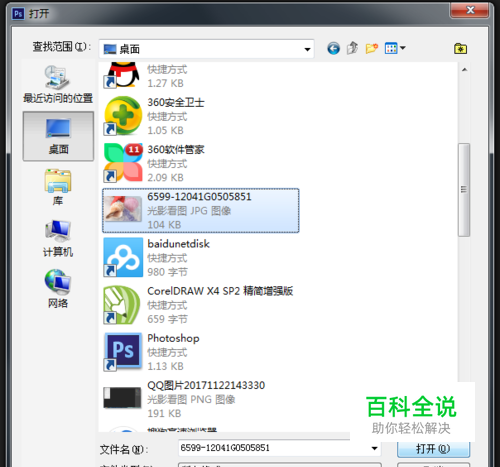Select the QQ penguin shortcut icon
500x467 pixels.
tap(123, 75)
